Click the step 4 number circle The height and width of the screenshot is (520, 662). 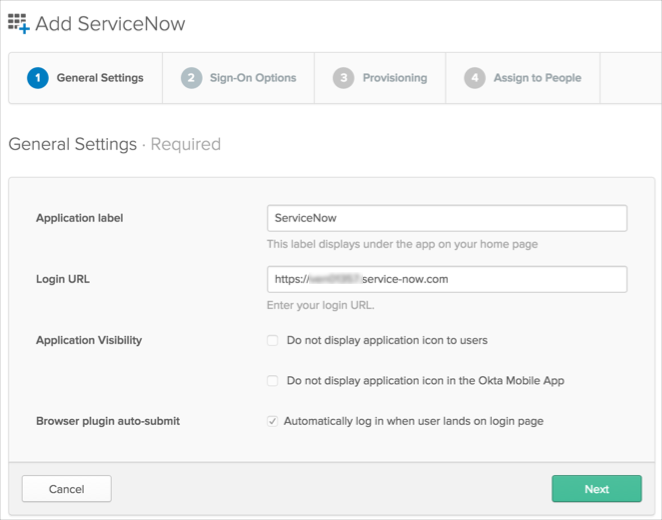[474, 78]
